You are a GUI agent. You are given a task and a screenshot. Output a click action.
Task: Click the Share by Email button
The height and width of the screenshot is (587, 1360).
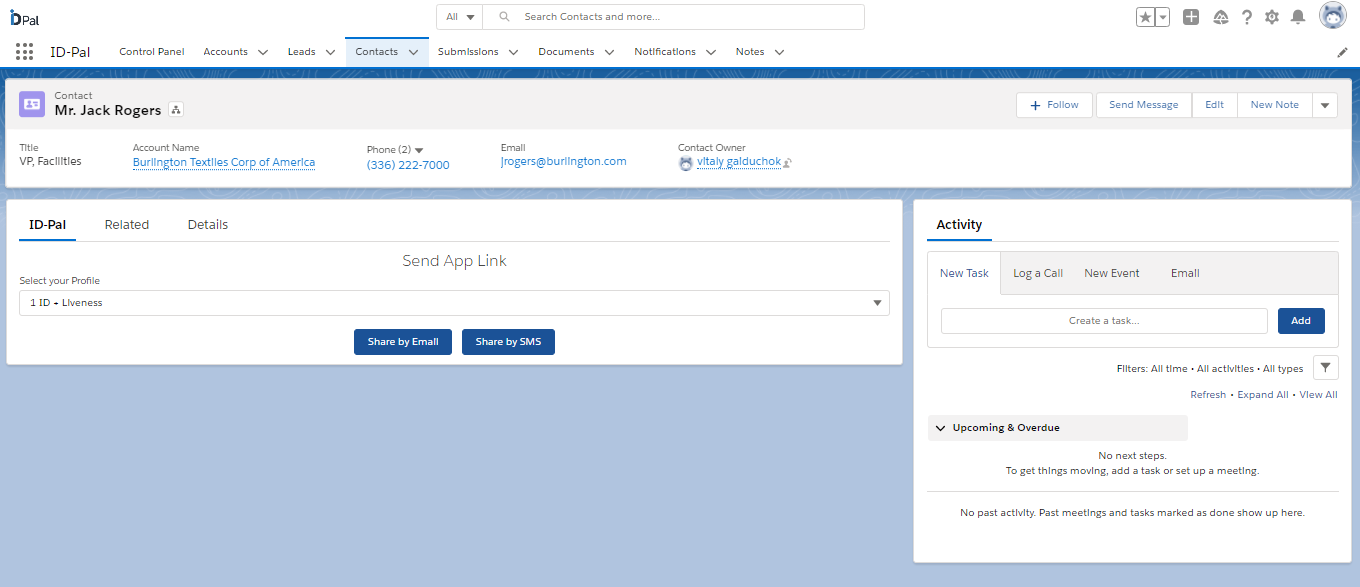(403, 342)
